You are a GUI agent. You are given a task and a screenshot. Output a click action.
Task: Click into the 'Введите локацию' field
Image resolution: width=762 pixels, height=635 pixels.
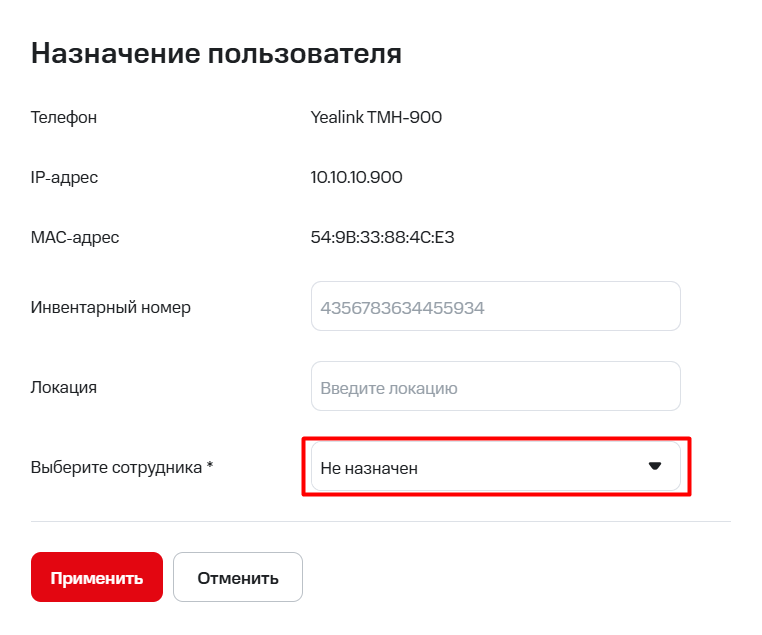click(495, 387)
